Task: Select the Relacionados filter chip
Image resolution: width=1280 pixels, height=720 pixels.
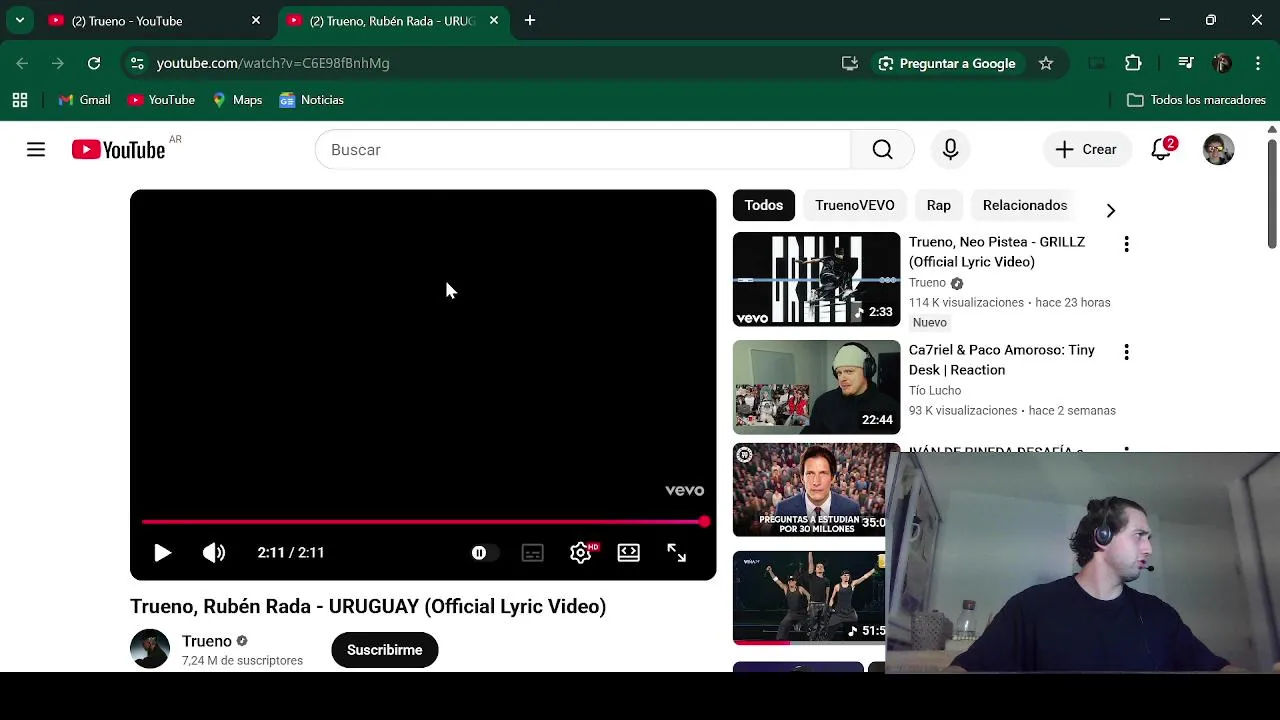Action: [x=1025, y=205]
